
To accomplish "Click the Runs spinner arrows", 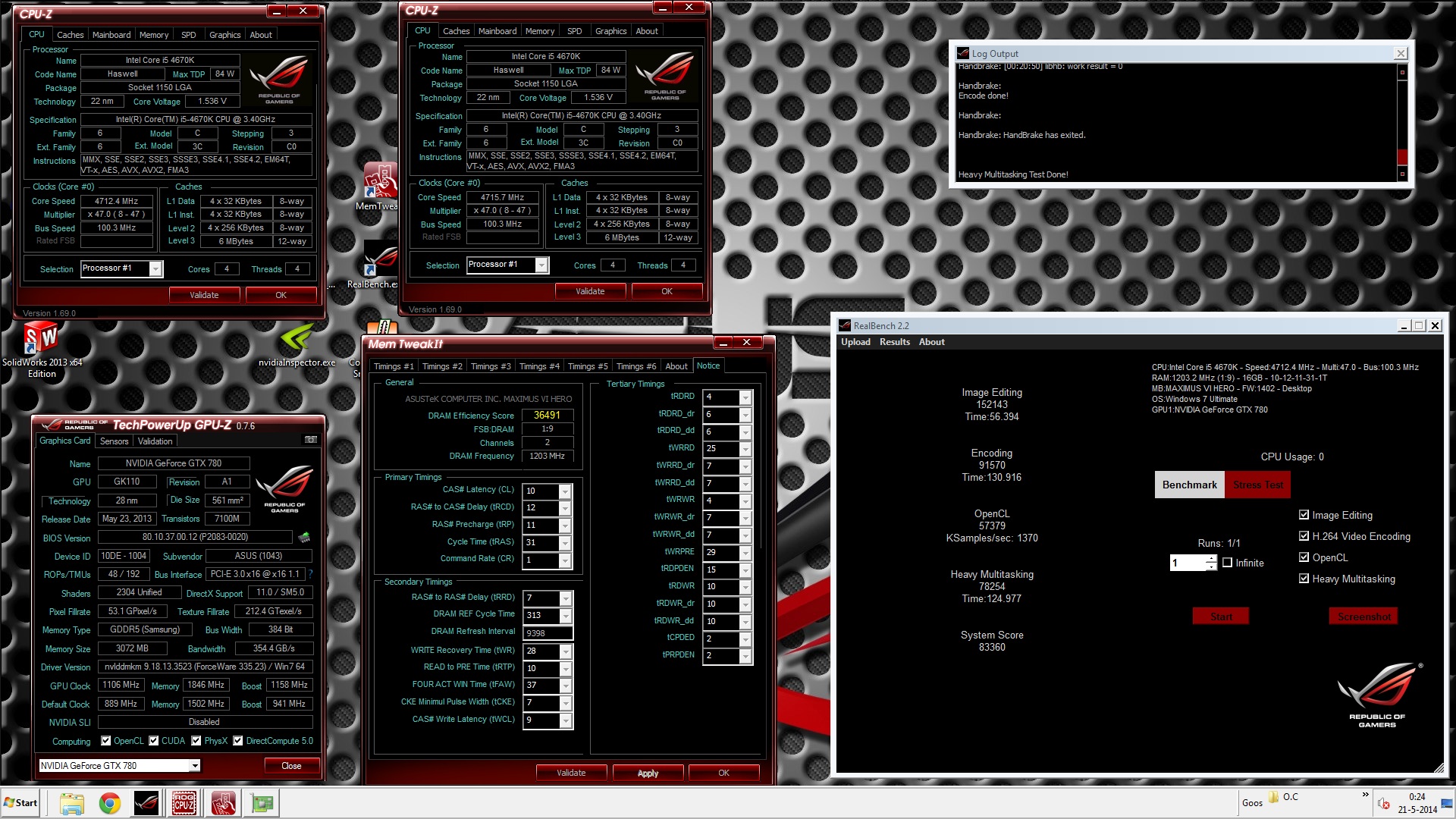I will tap(1211, 563).
